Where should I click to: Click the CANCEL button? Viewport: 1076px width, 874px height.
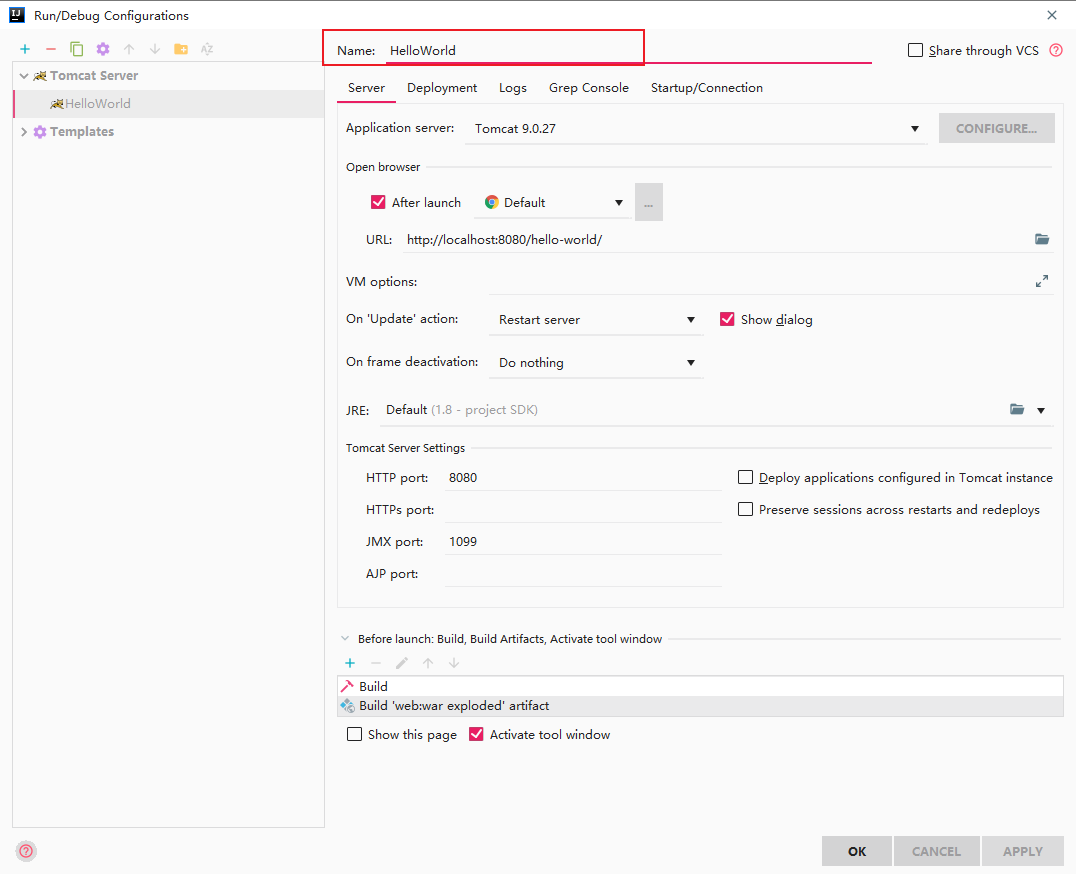tap(936, 851)
